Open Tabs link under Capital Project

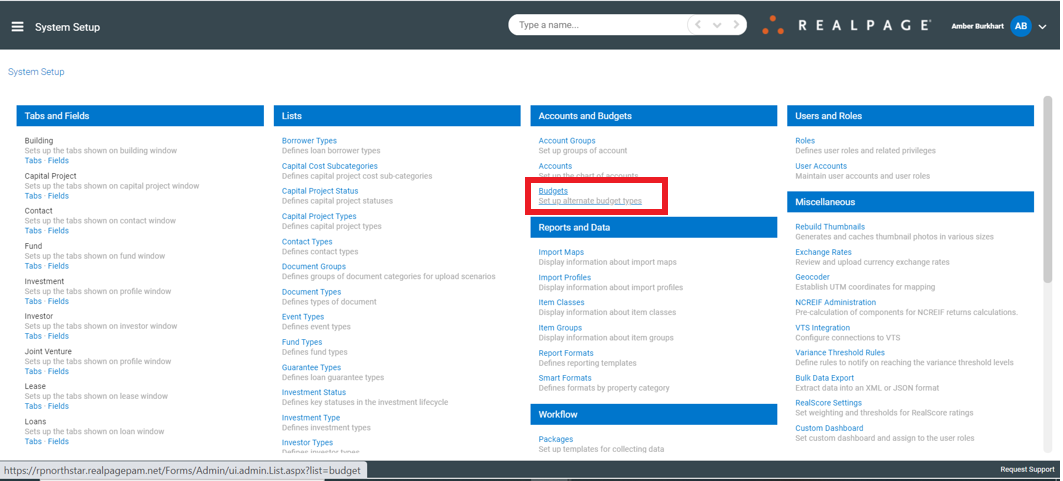pos(33,196)
